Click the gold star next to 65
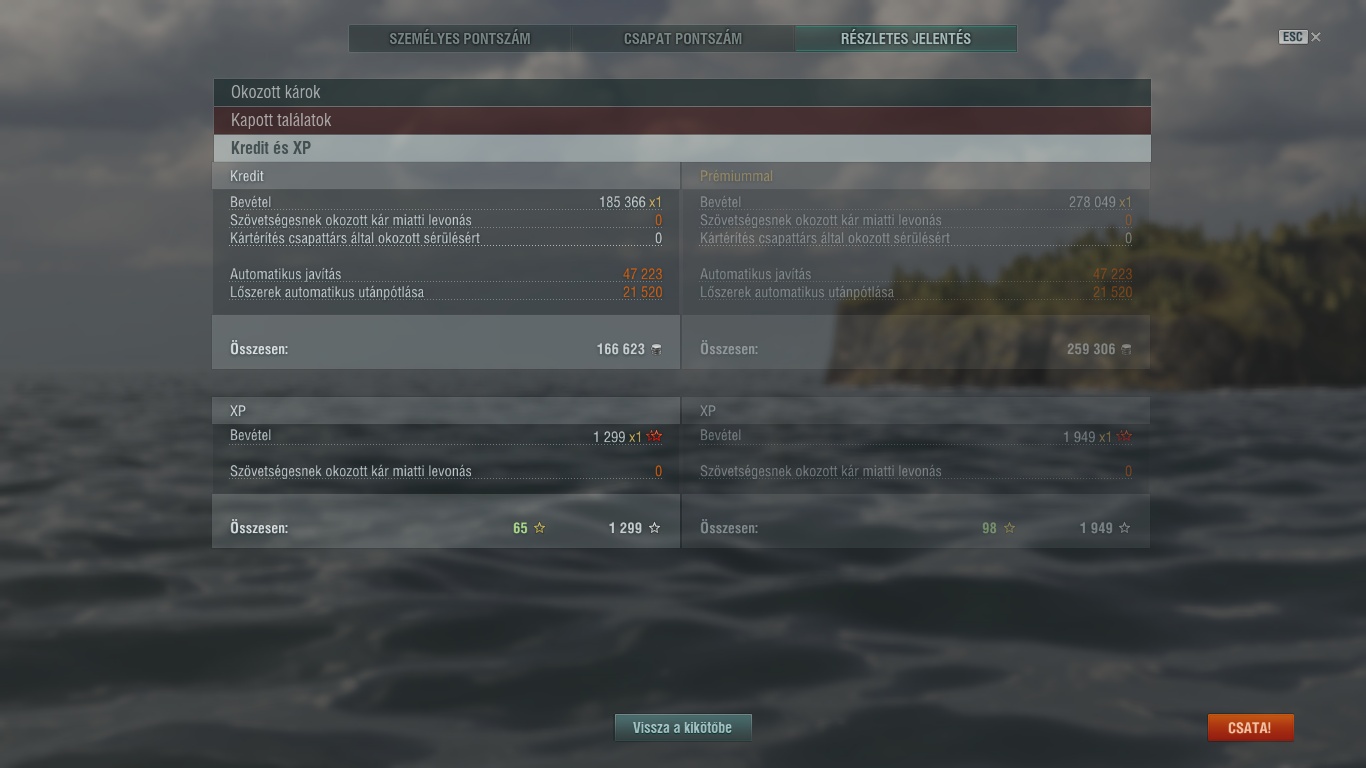1366x768 pixels. (540, 528)
